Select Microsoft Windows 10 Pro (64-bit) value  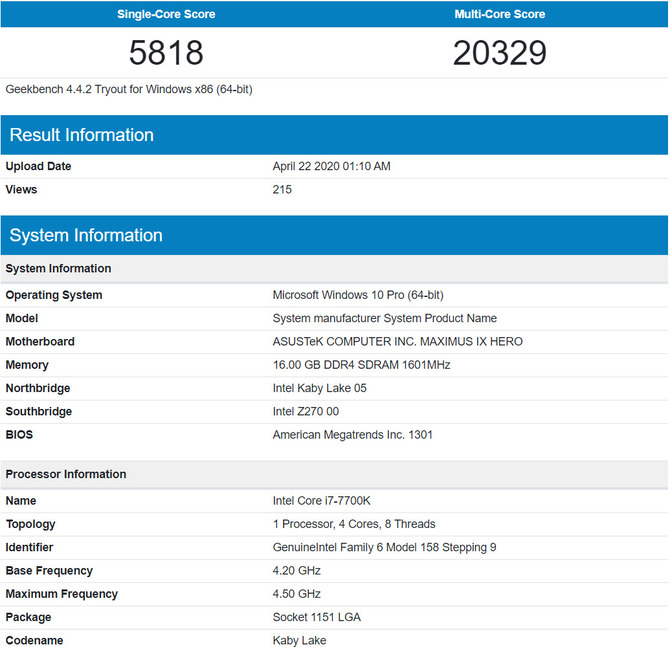click(358, 295)
